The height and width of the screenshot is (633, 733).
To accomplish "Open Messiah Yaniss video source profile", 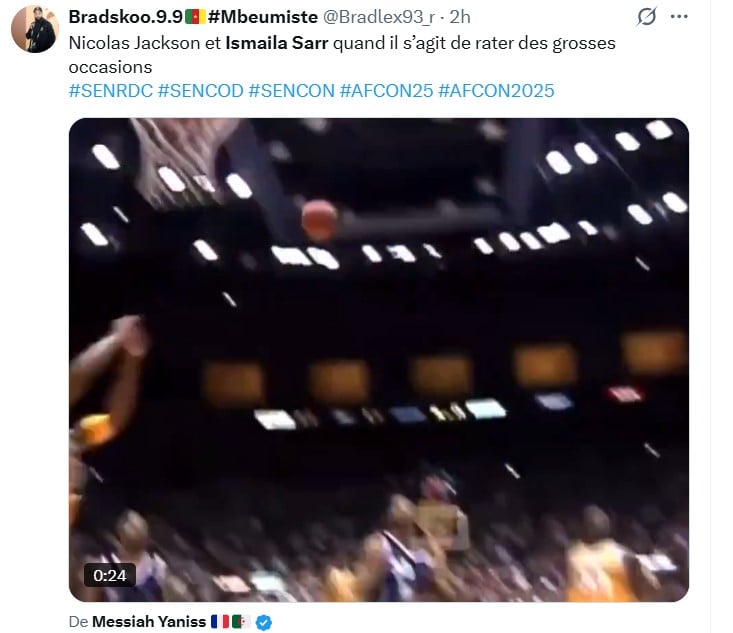I will (x=149, y=622).
